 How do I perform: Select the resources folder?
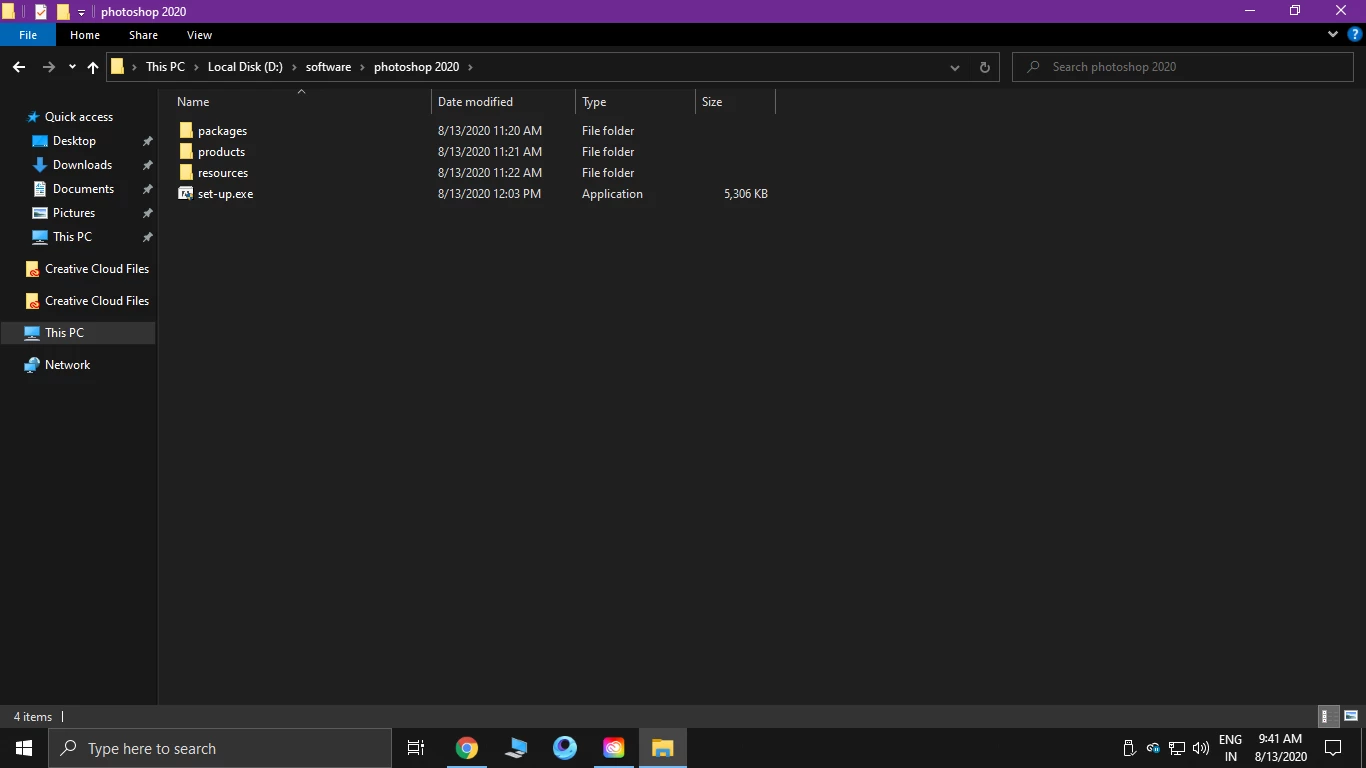213,173
